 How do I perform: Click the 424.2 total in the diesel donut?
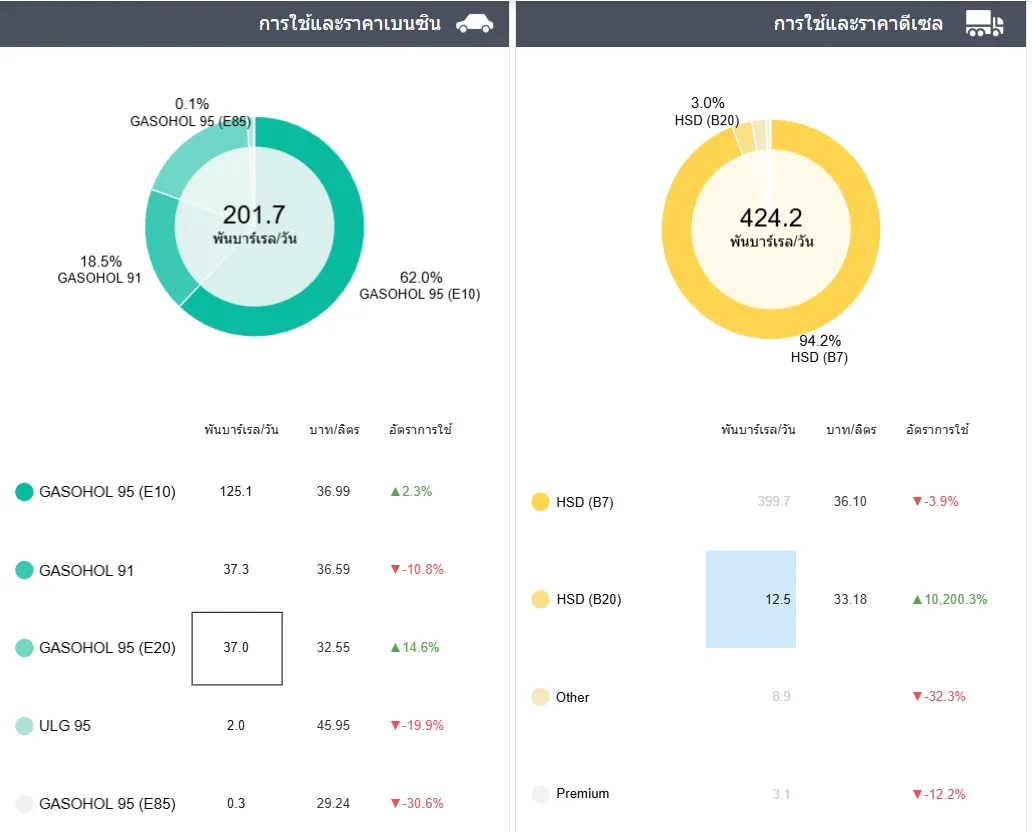(x=771, y=217)
